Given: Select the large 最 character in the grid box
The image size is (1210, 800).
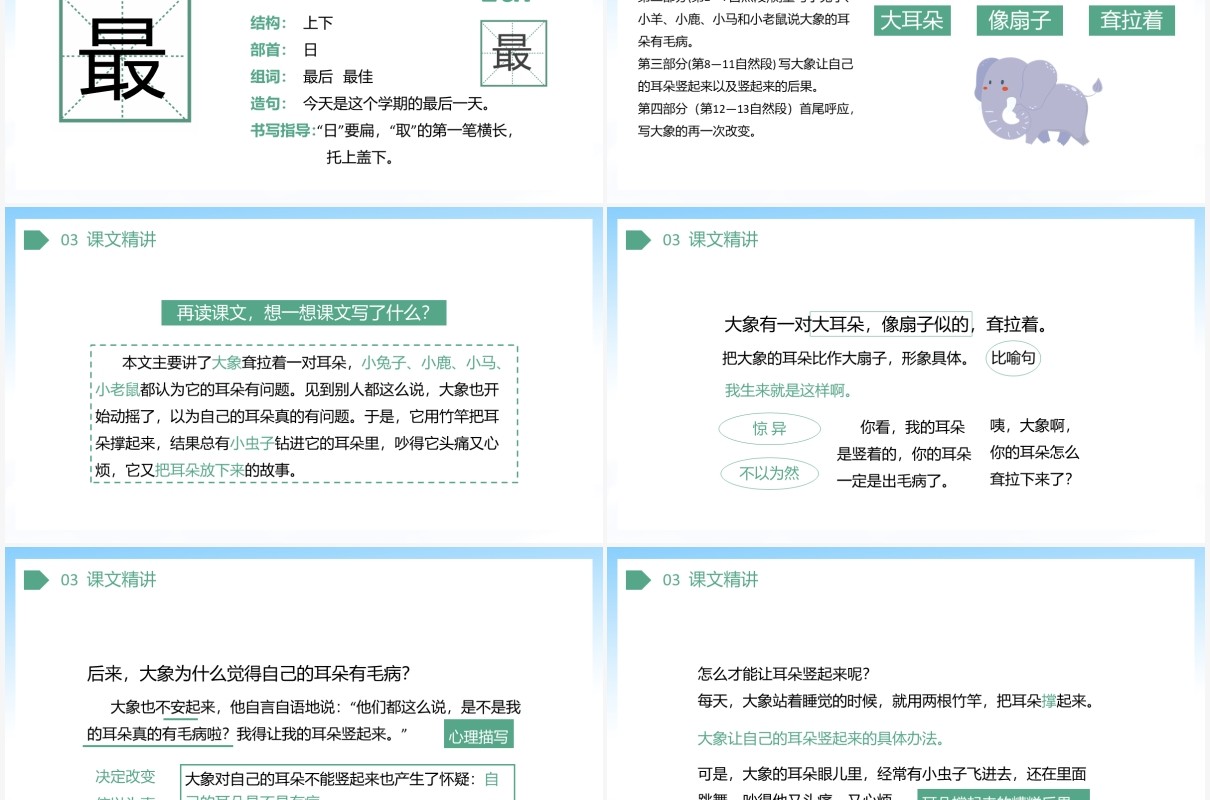Looking at the screenshot, I should click(x=123, y=60).
